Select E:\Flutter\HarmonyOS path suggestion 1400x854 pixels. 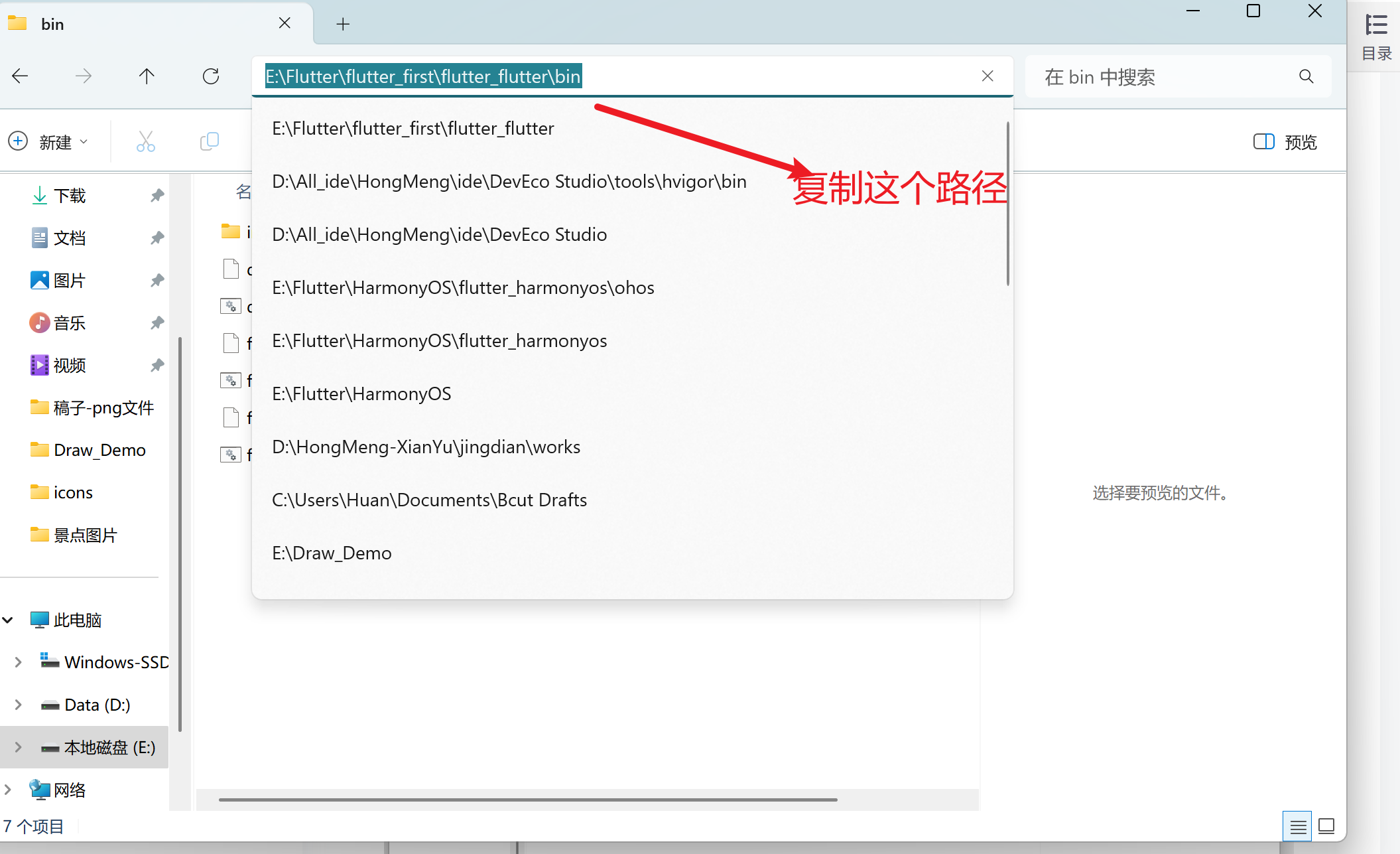point(361,394)
